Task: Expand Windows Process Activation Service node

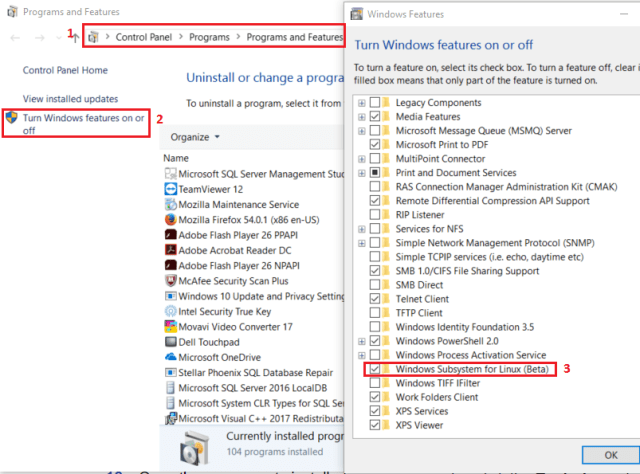Action: [x=362, y=355]
